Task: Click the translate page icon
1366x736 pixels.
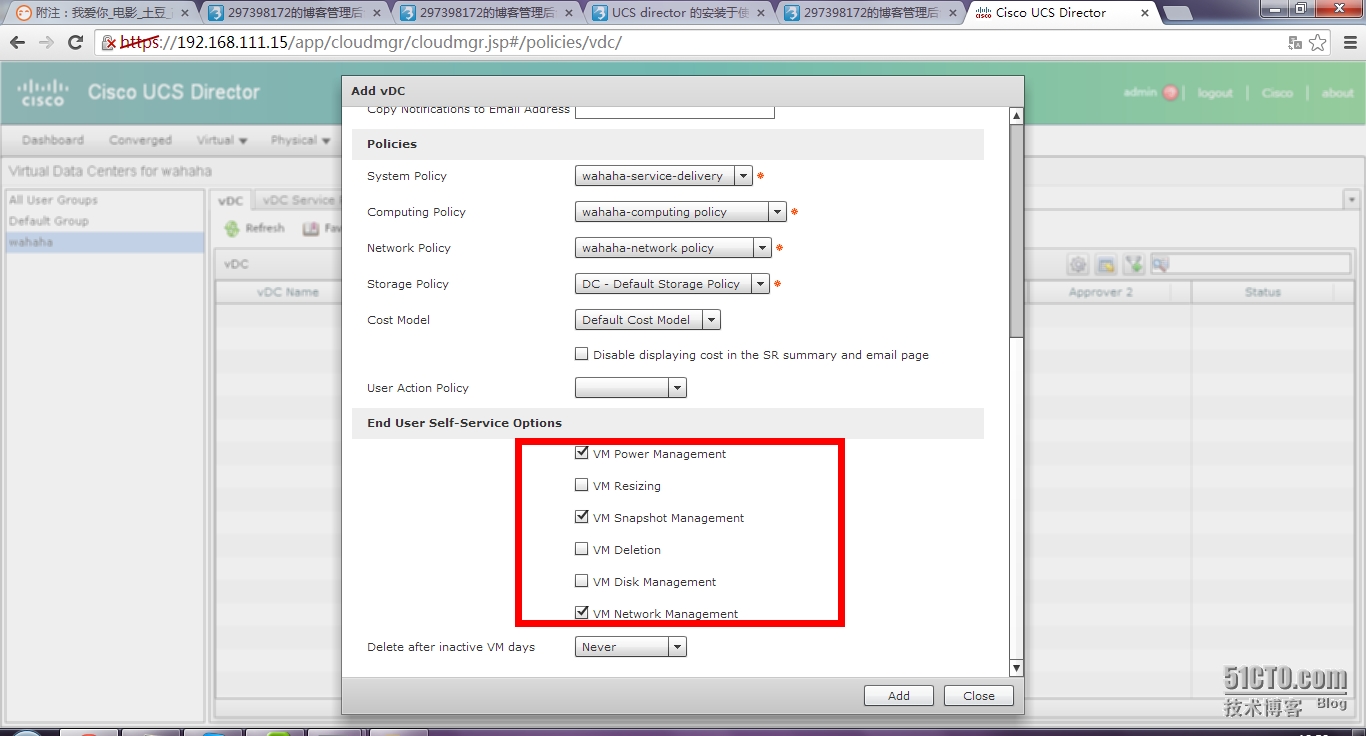Action: [x=1295, y=43]
